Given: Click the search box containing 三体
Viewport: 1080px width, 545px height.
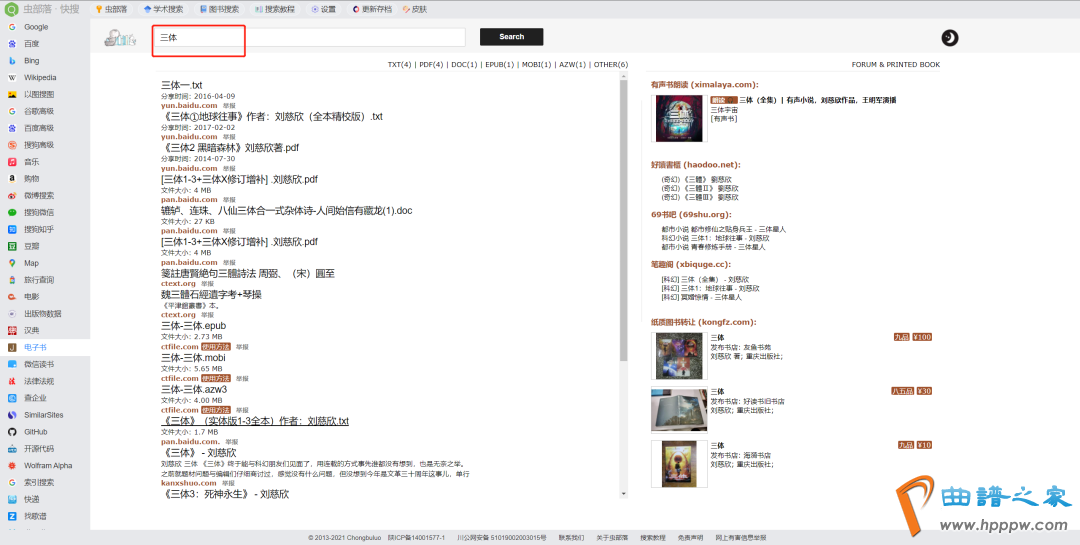Looking at the screenshot, I should click(310, 37).
